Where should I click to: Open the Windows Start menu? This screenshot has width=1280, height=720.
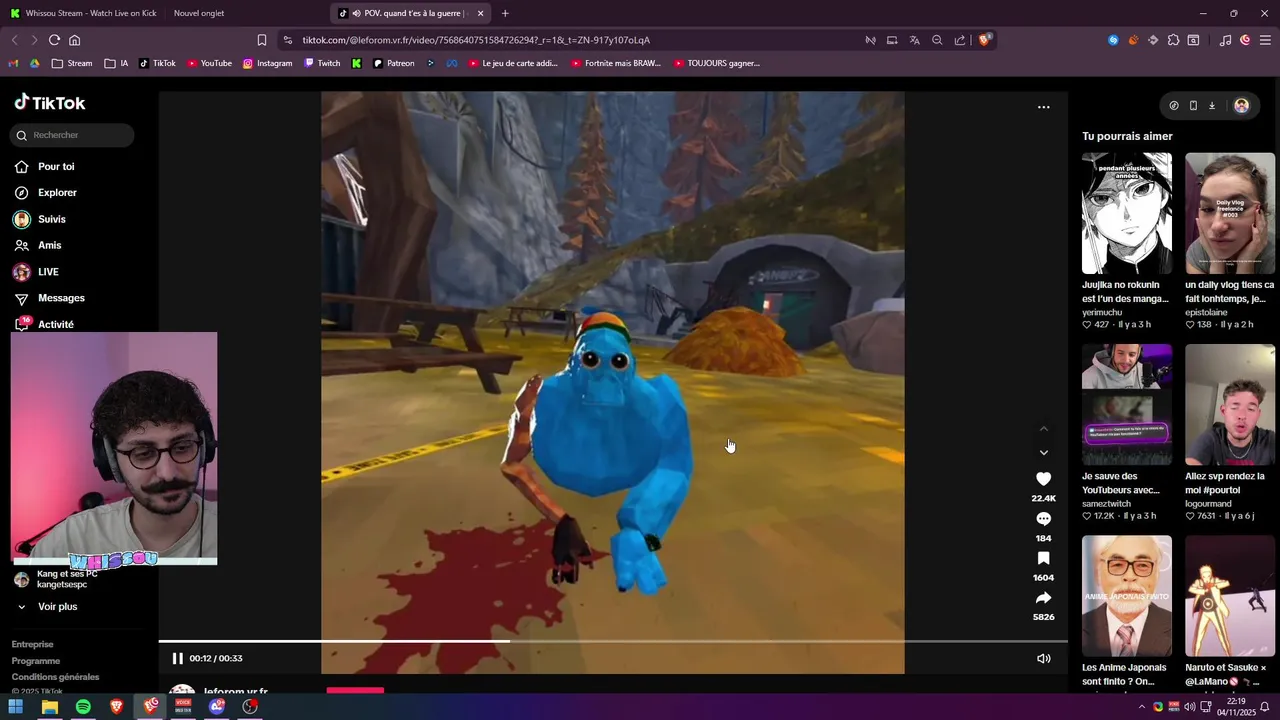pos(16,706)
